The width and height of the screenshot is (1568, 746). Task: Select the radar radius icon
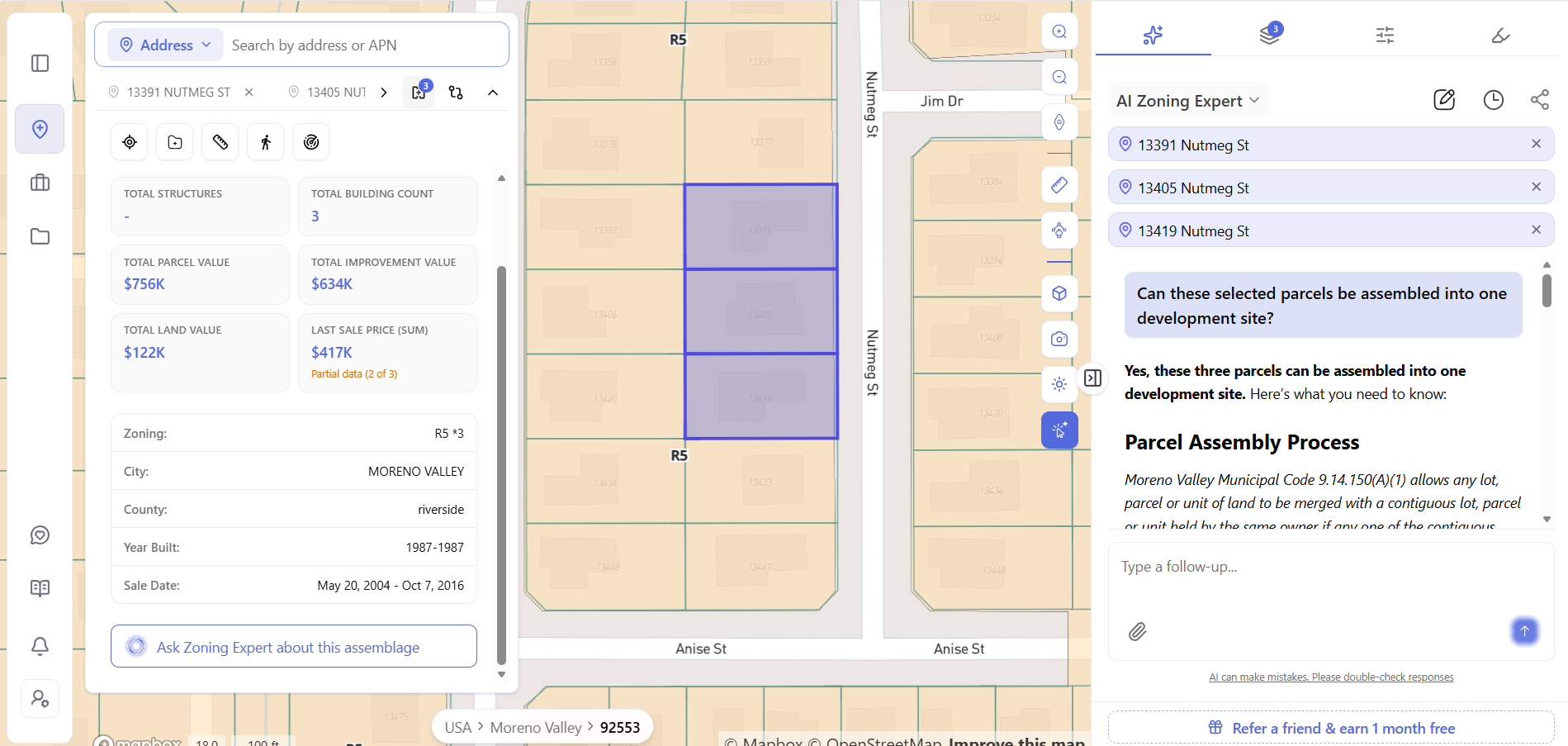[x=311, y=142]
